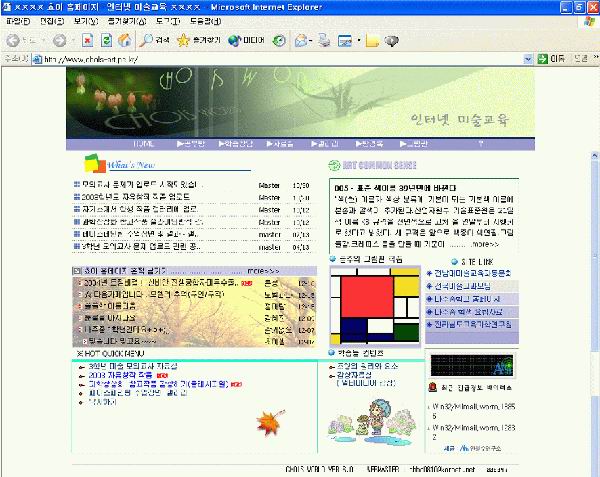Click the webmaster email address in footer
This screenshot has width=600, height=477.
[442, 469]
